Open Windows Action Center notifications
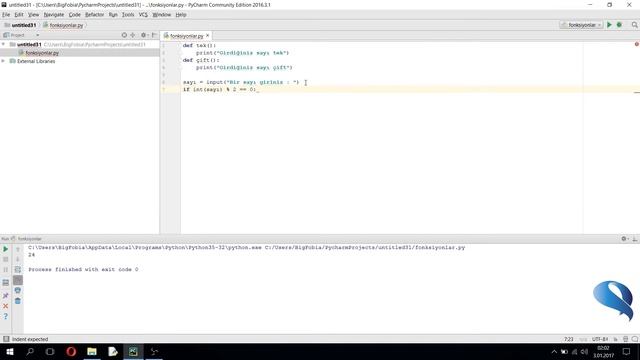Image resolution: width=640 pixels, height=360 pixels. 627,351
